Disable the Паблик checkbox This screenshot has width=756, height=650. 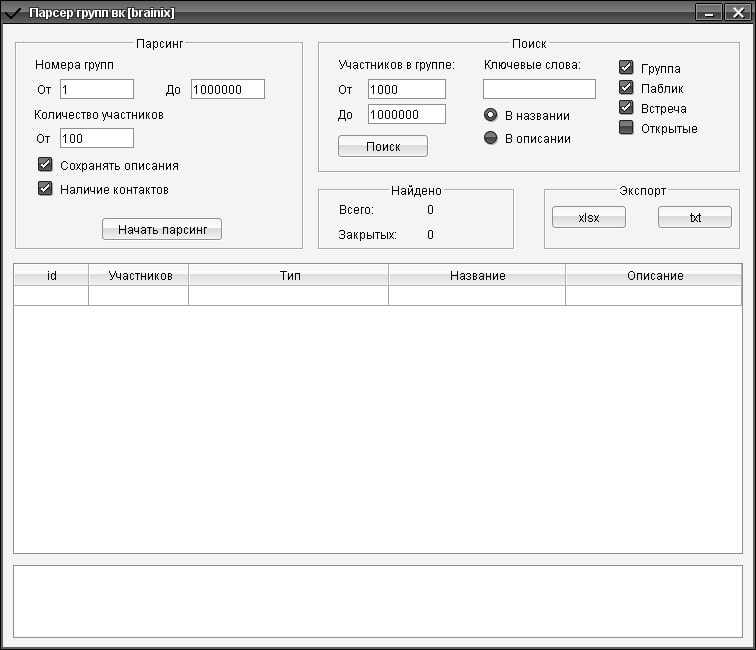[x=627, y=88]
